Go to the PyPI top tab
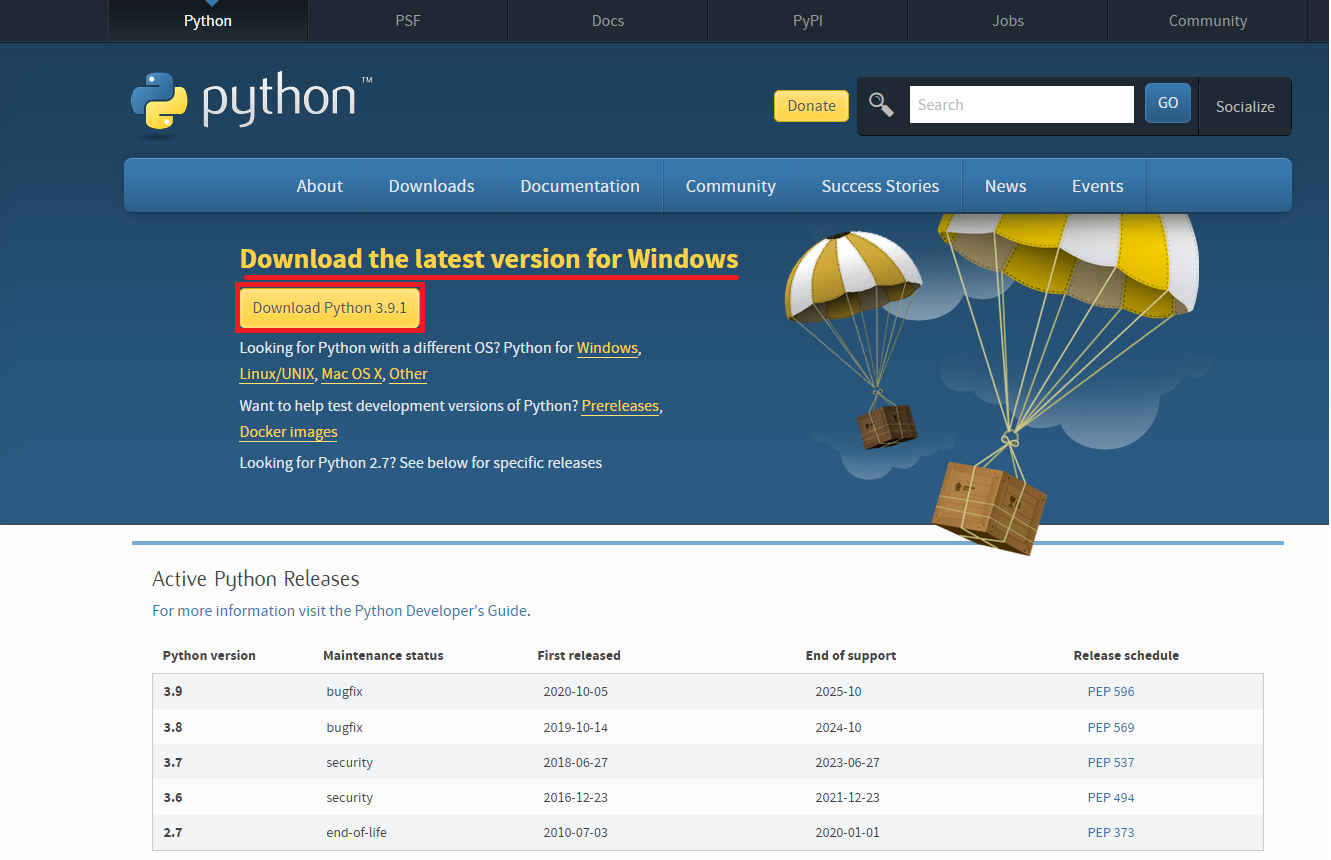 808,20
